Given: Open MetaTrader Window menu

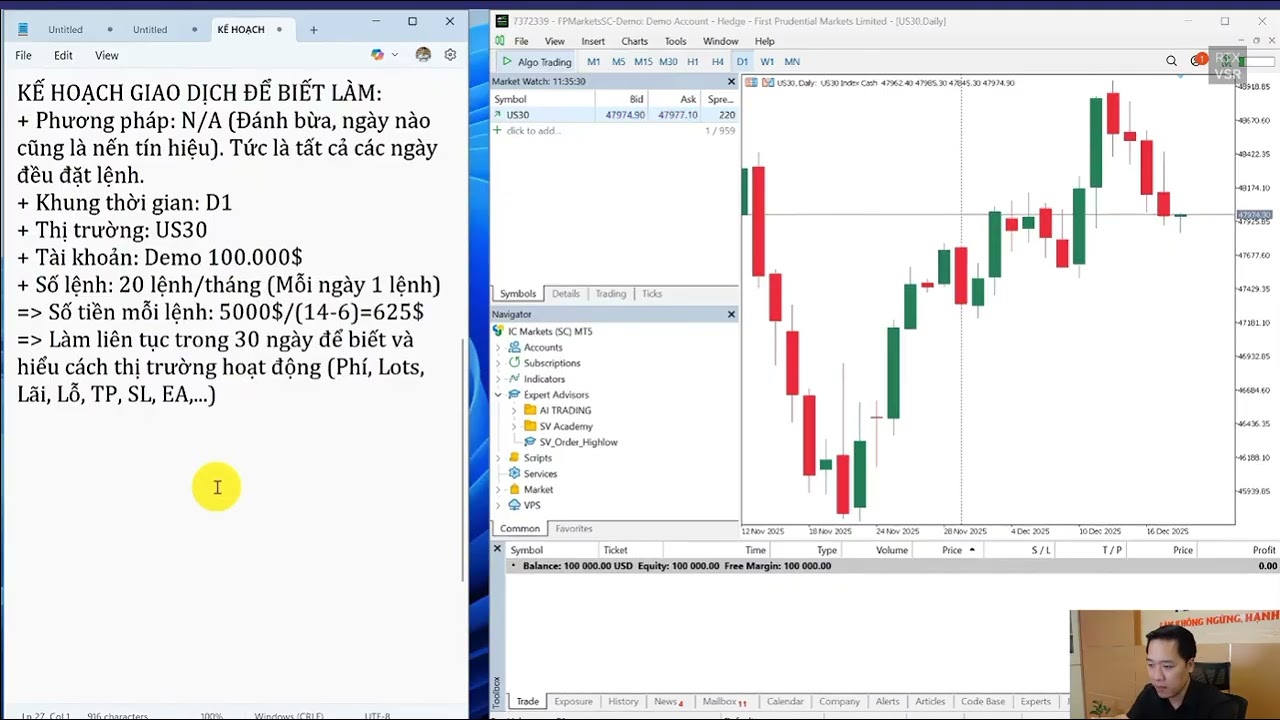Looking at the screenshot, I should click(x=720, y=41).
